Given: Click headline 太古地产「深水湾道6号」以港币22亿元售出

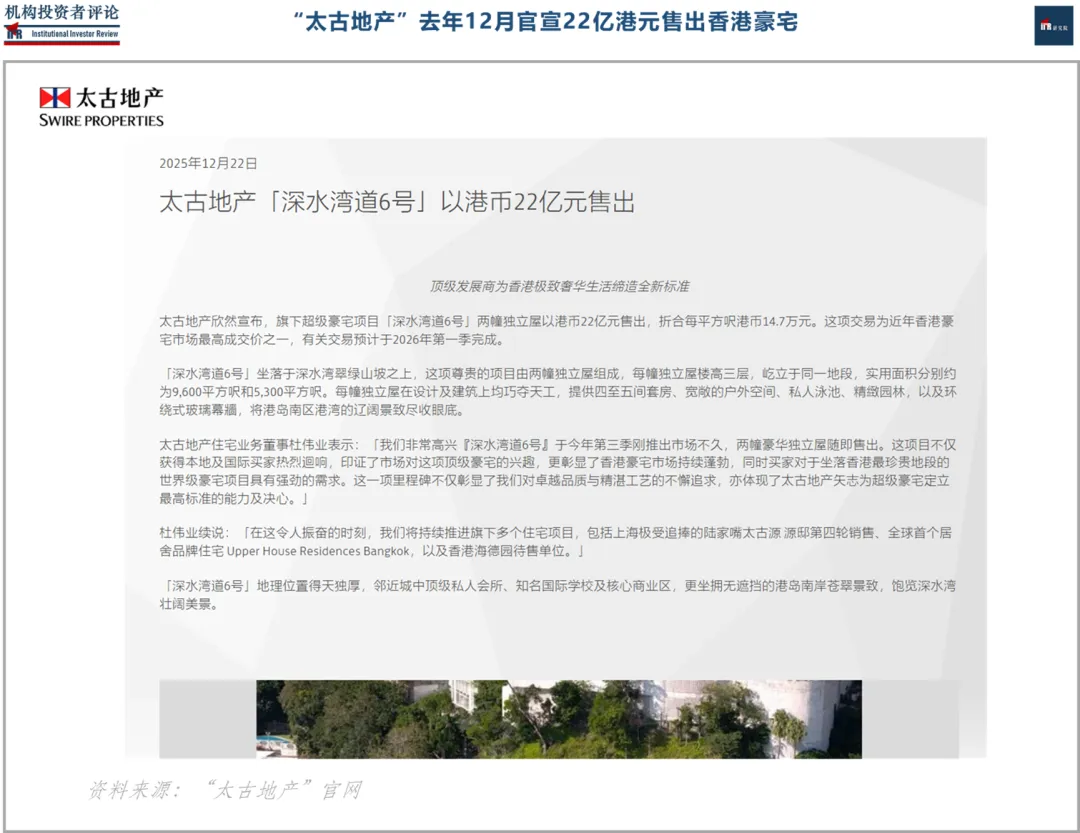Looking at the screenshot, I should pos(397,202).
